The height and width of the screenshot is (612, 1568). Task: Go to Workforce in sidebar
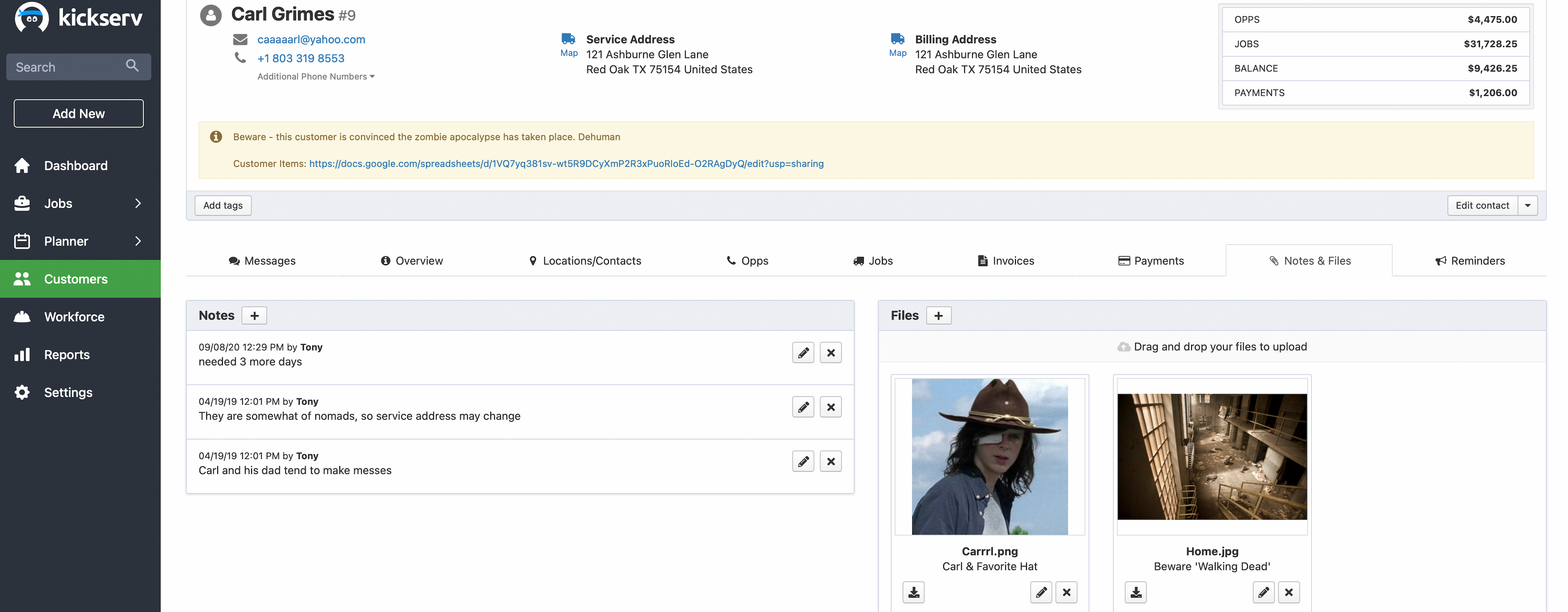click(74, 317)
